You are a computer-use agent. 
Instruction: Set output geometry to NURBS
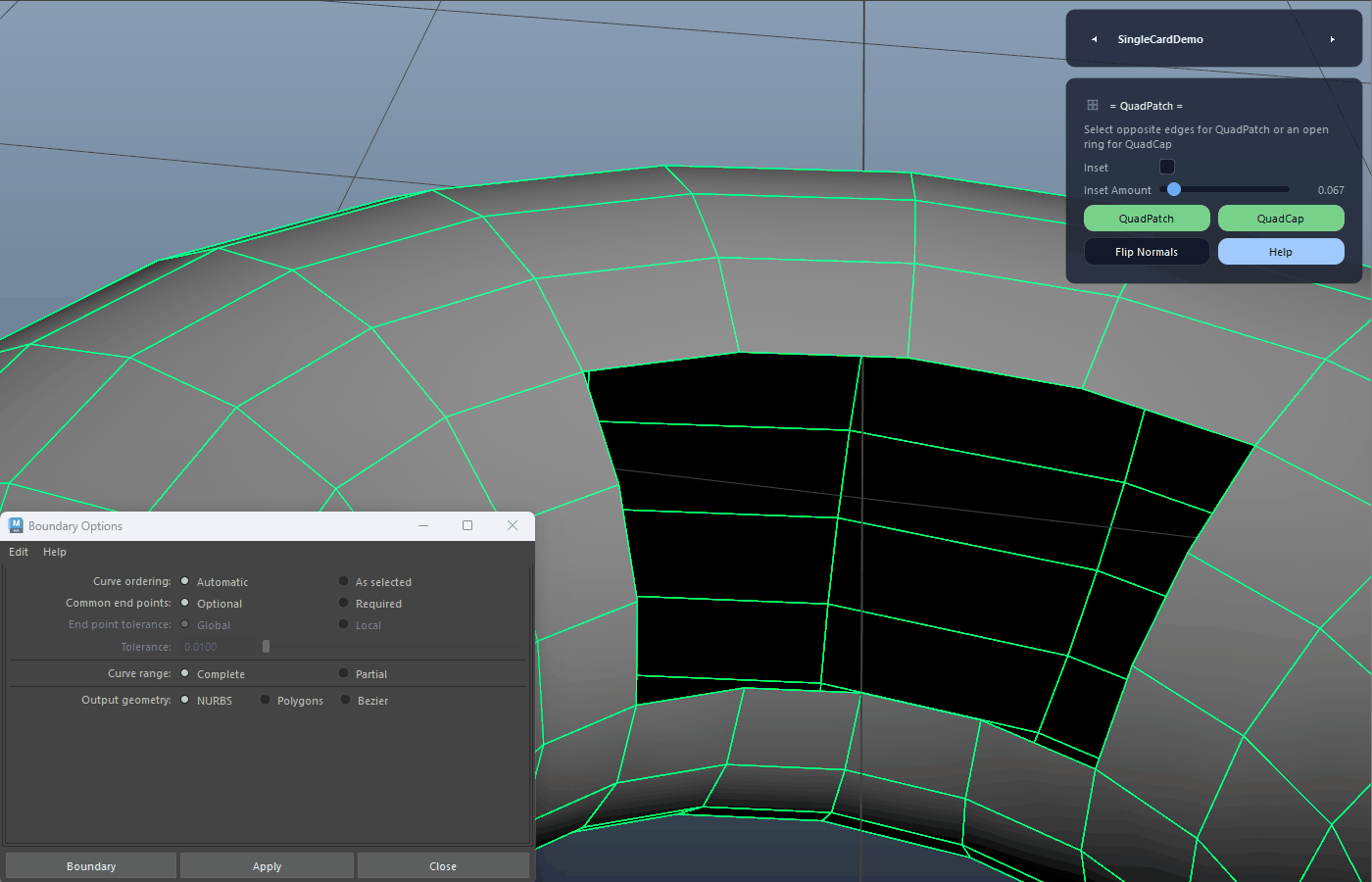[185, 700]
